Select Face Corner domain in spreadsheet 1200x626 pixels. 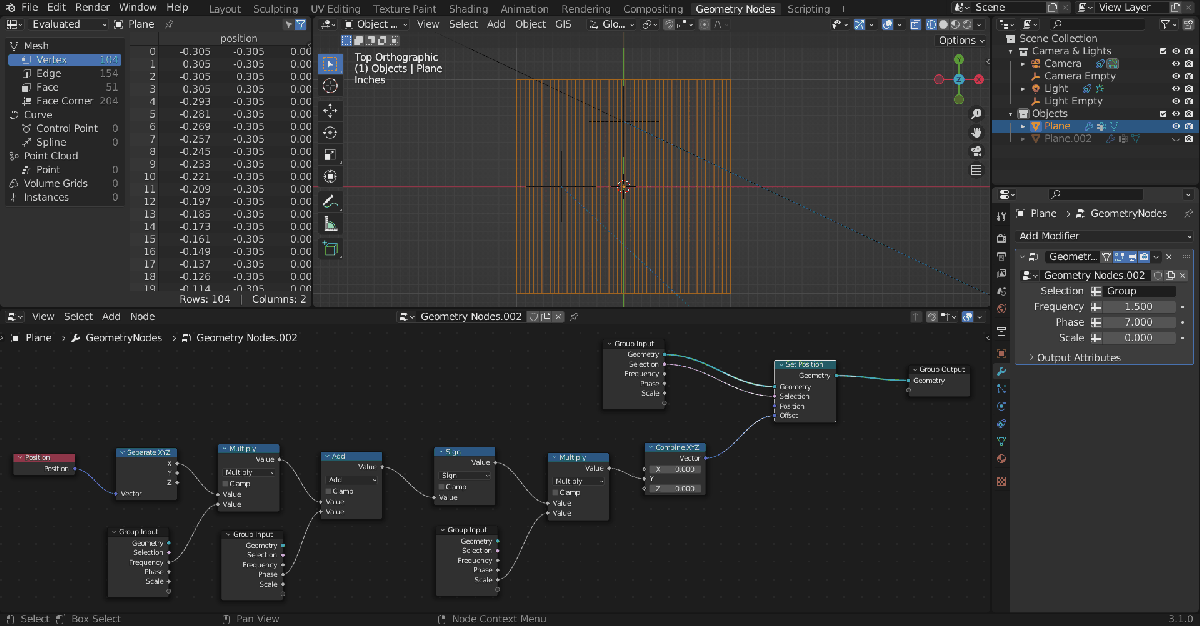tap(64, 101)
